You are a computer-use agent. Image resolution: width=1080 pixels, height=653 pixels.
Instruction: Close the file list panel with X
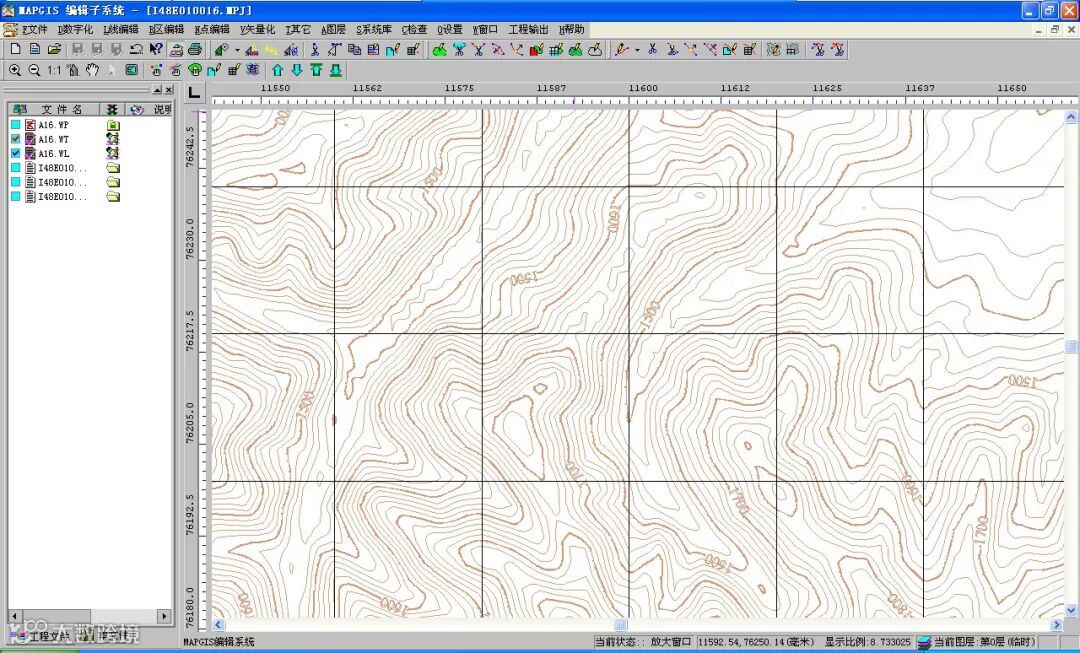(x=169, y=90)
